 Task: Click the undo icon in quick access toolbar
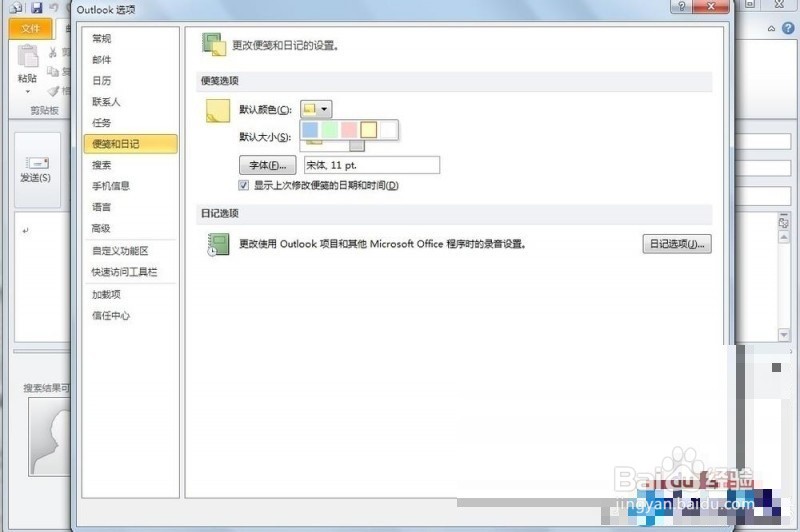coord(54,7)
